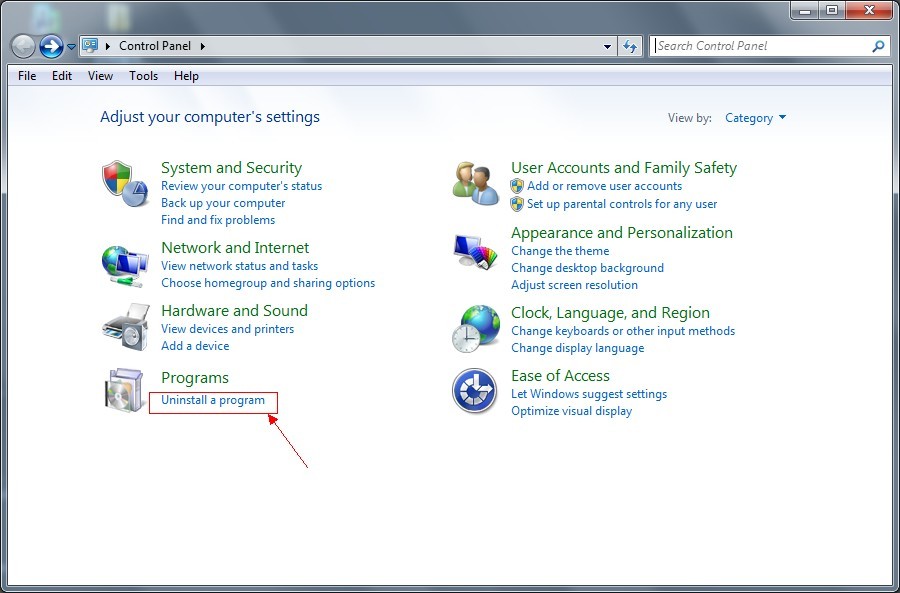
Task: Click the Control Panel icon in address bar
Action: click(90, 46)
